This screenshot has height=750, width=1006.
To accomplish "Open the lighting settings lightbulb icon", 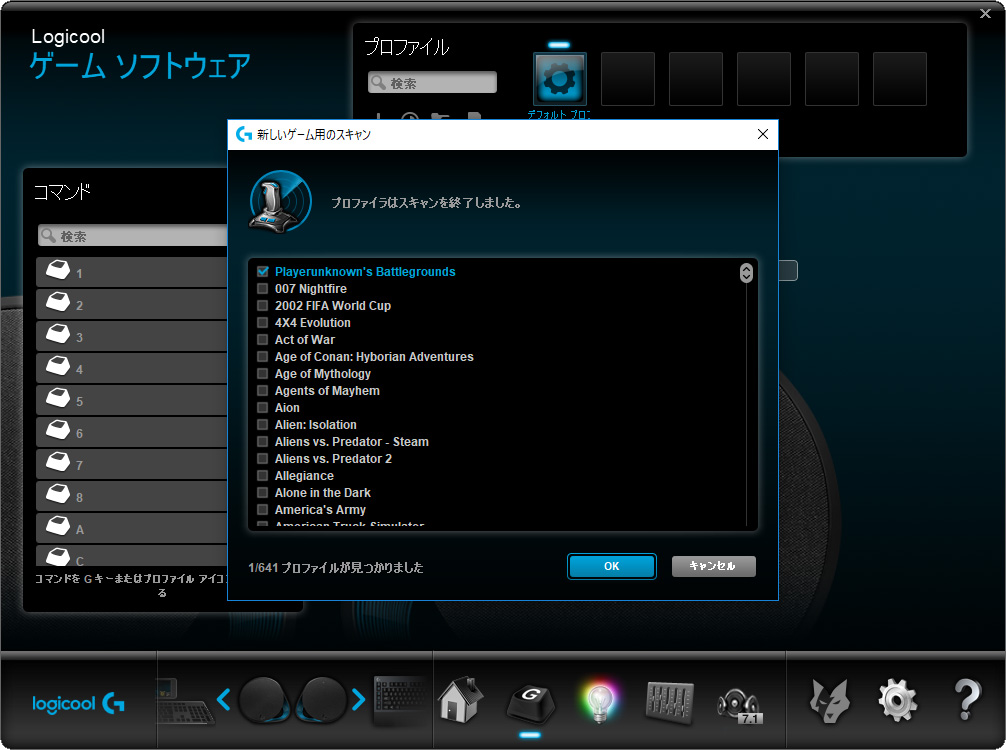I will tap(599, 701).
